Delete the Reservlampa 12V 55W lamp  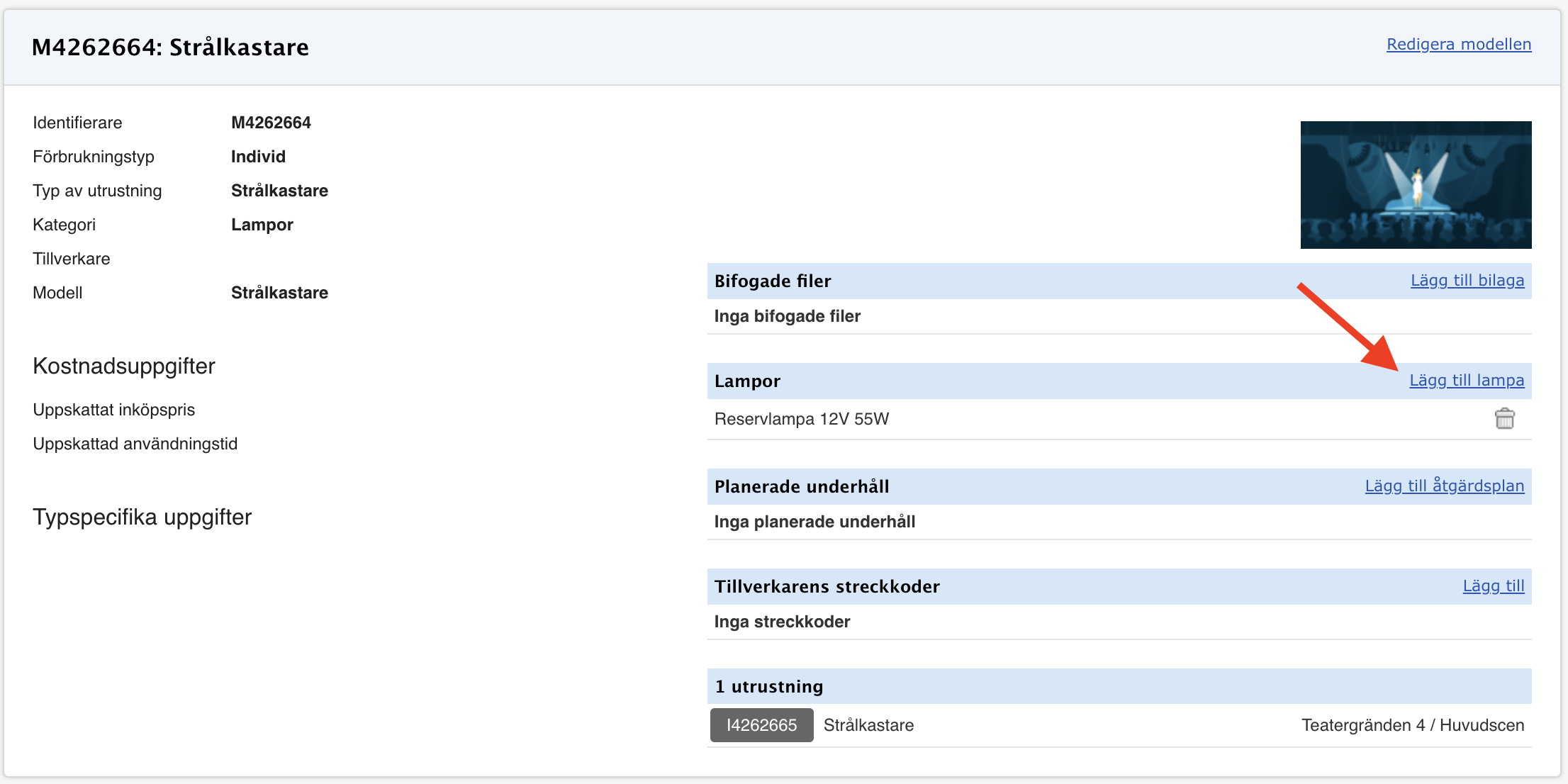click(1504, 419)
